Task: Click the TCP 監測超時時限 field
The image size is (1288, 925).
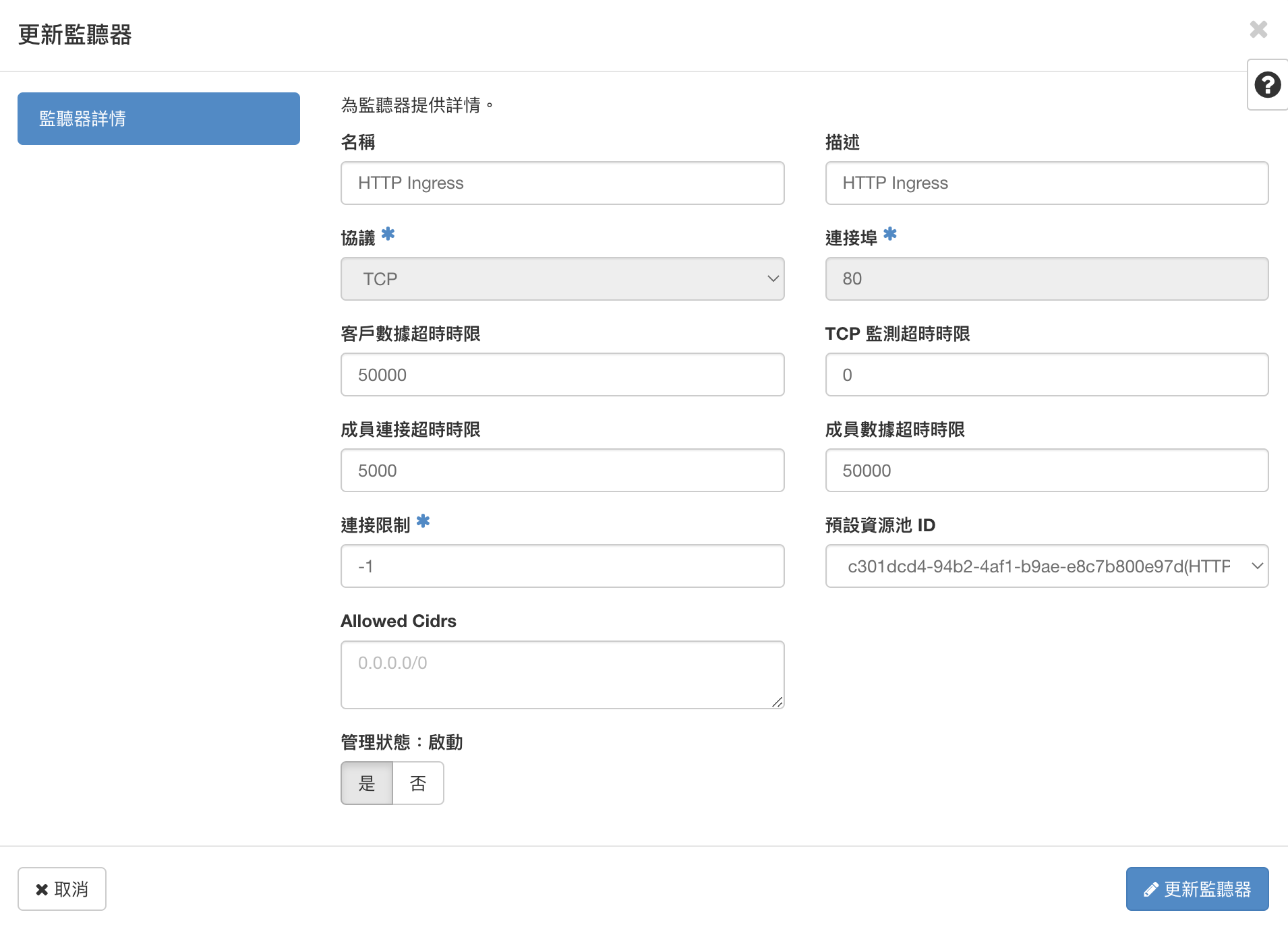Action: click(1046, 374)
